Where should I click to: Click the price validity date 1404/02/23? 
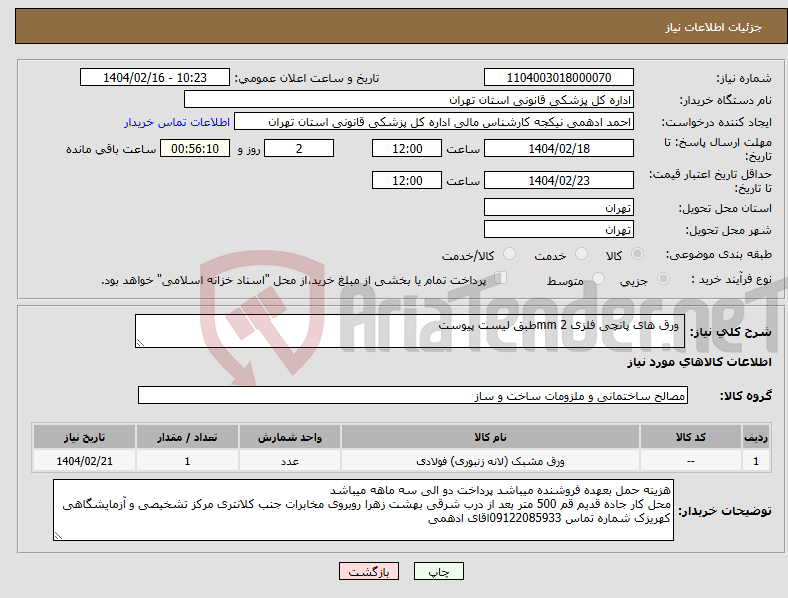coord(559,180)
